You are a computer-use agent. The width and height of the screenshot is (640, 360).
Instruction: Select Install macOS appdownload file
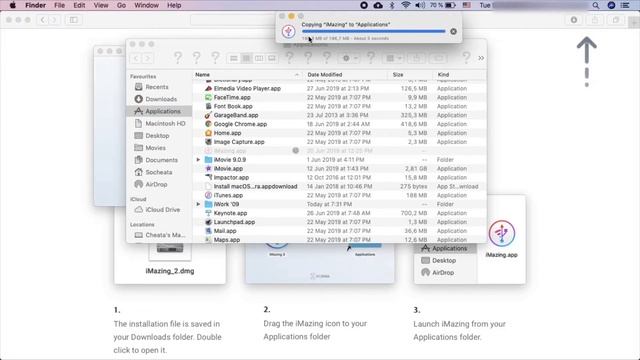339,187
